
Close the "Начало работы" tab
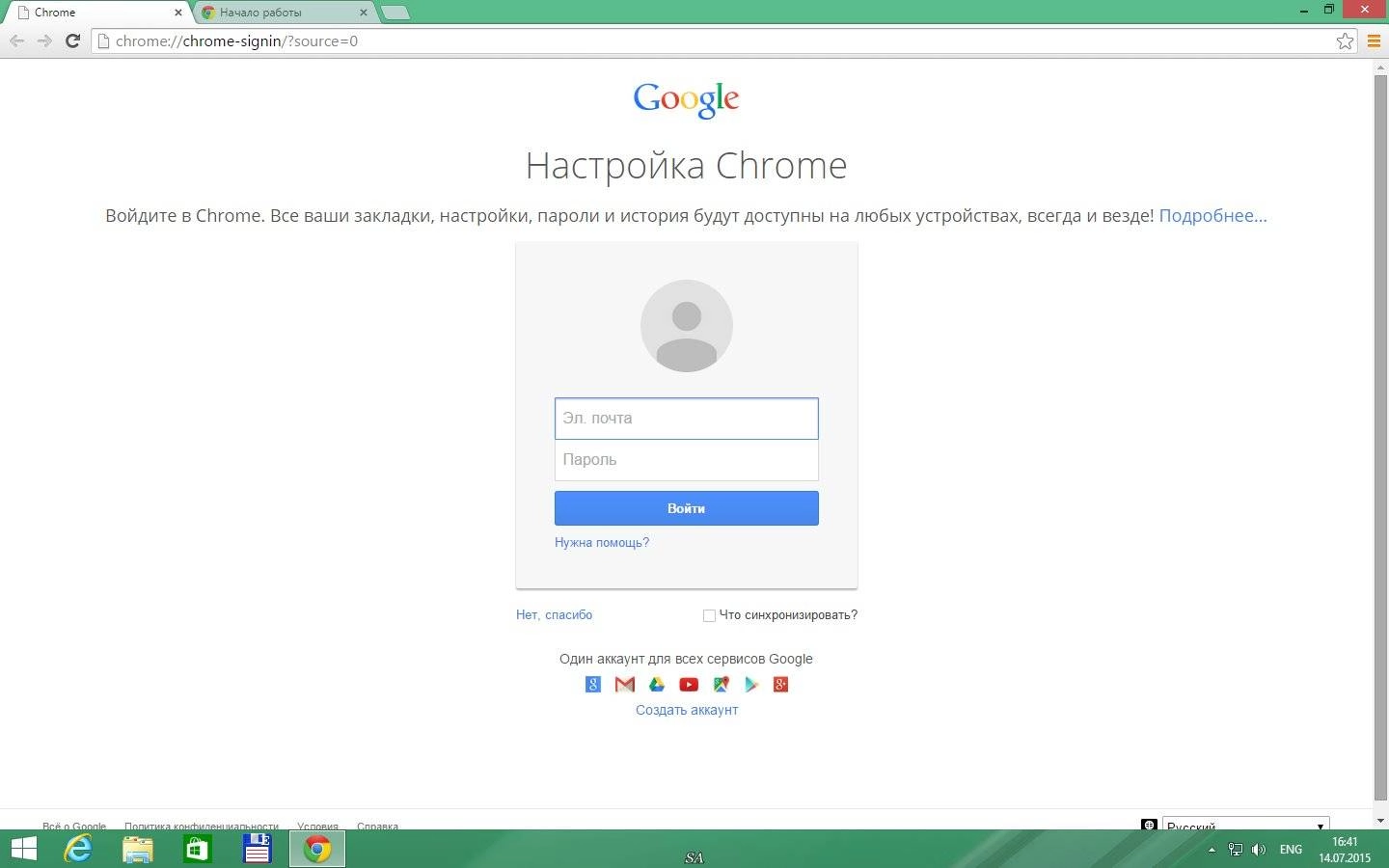364,13
